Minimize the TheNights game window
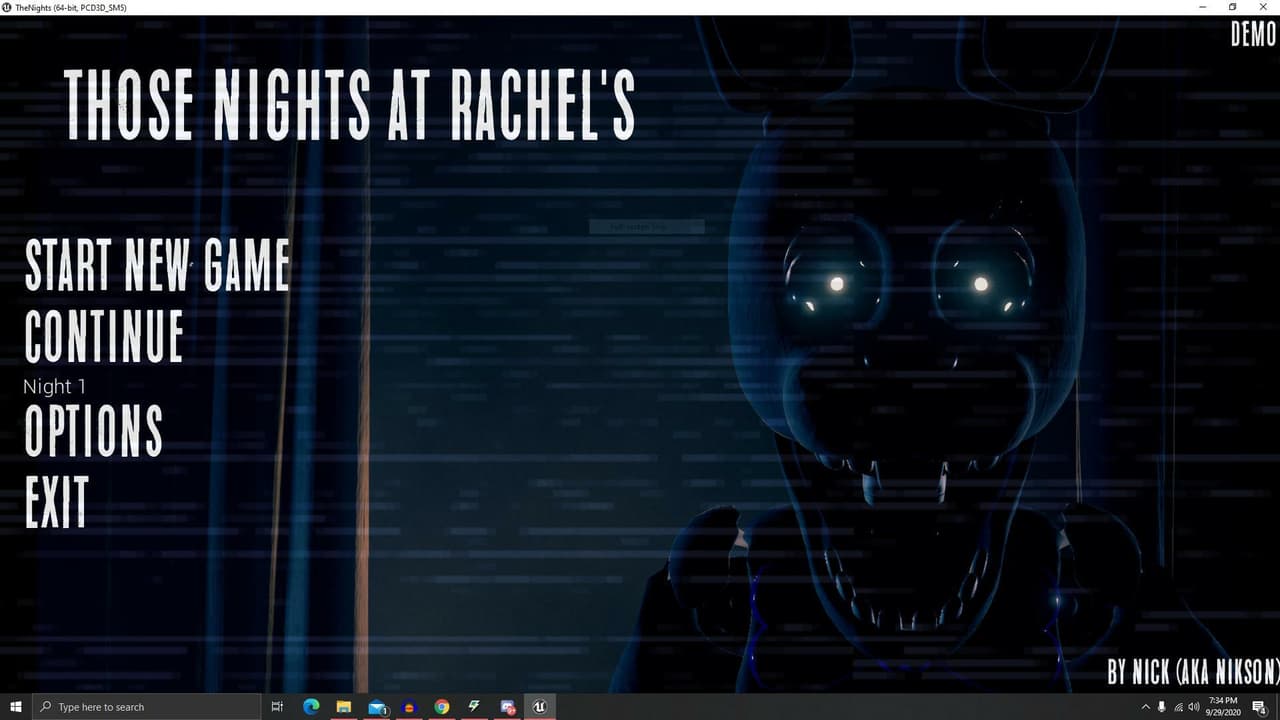The height and width of the screenshot is (720, 1280). [x=1203, y=7]
